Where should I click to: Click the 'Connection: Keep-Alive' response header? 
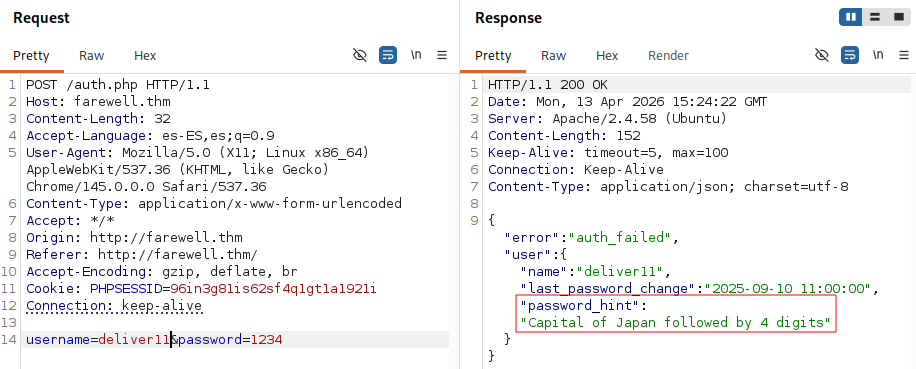(x=576, y=170)
